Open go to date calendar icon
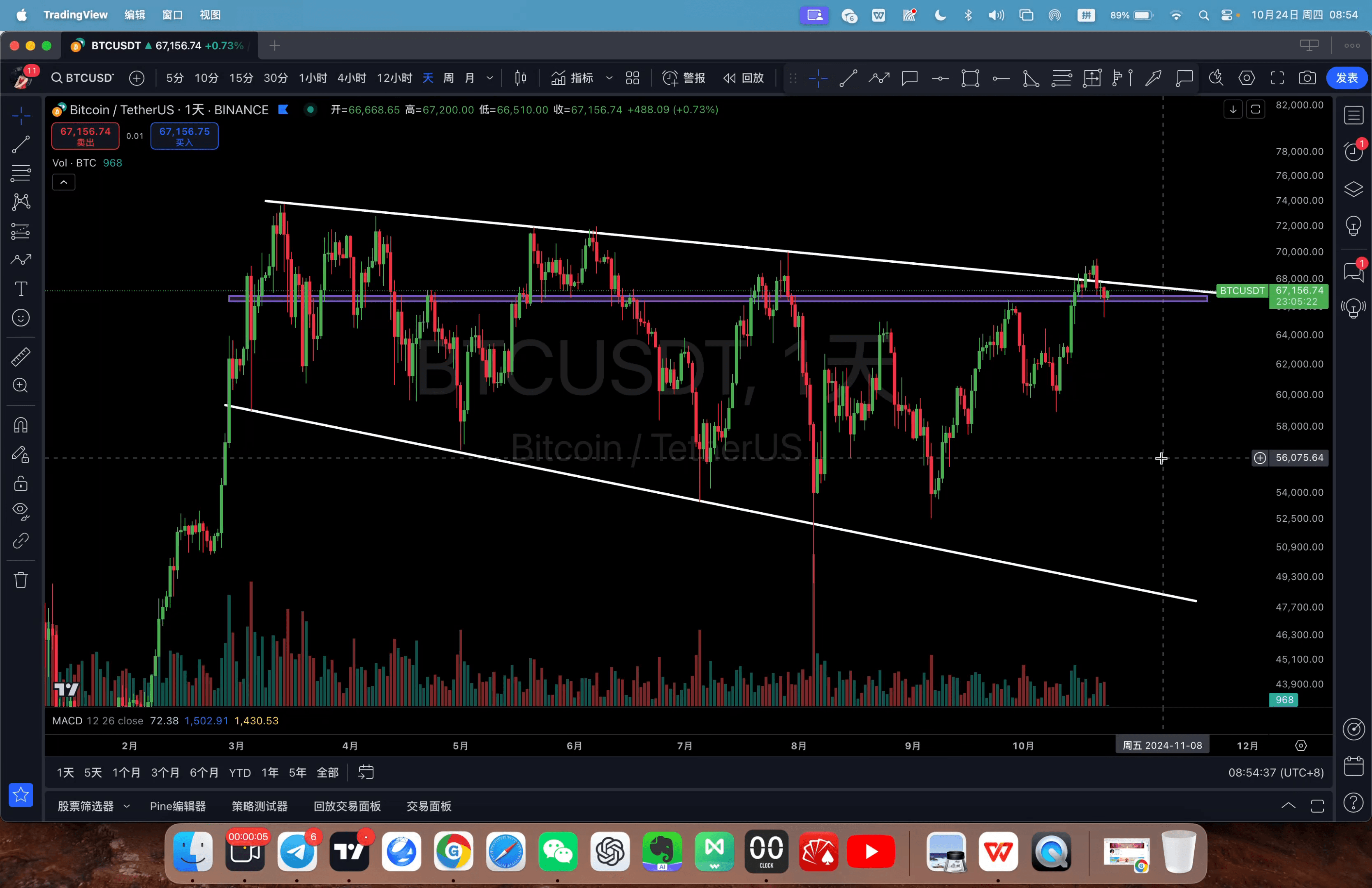 366,772
